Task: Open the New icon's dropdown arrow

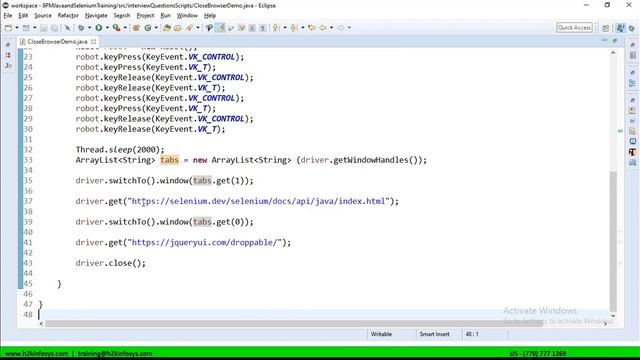Action: coord(17,28)
